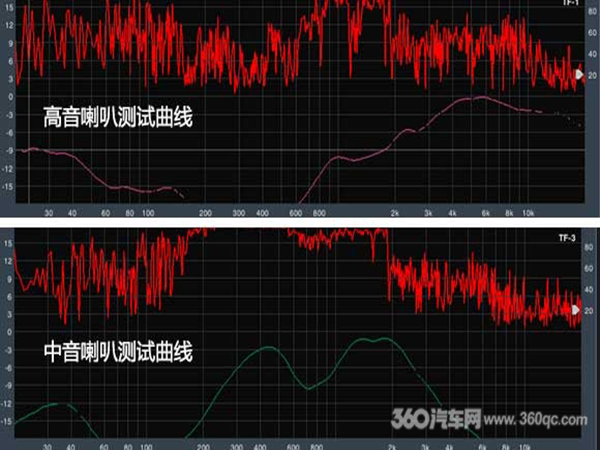Select the TF-1 trace label
This screenshot has width=600, height=450.
tap(570, 4)
